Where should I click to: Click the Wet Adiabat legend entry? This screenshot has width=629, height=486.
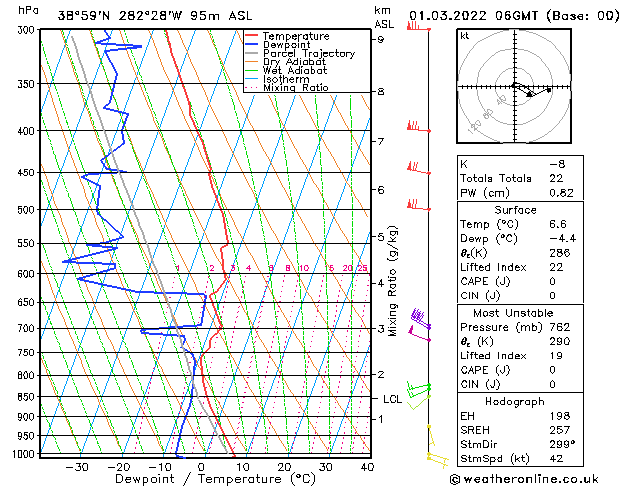tap(286, 71)
